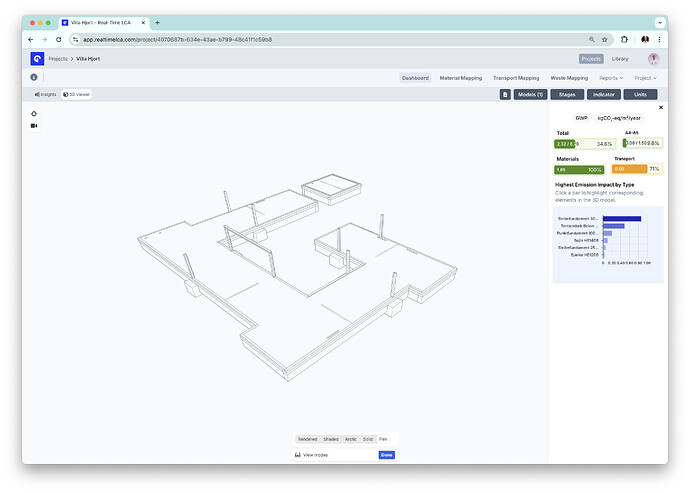Open the Dashboard tab
The image size is (690, 493).
click(x=415, y=78)
